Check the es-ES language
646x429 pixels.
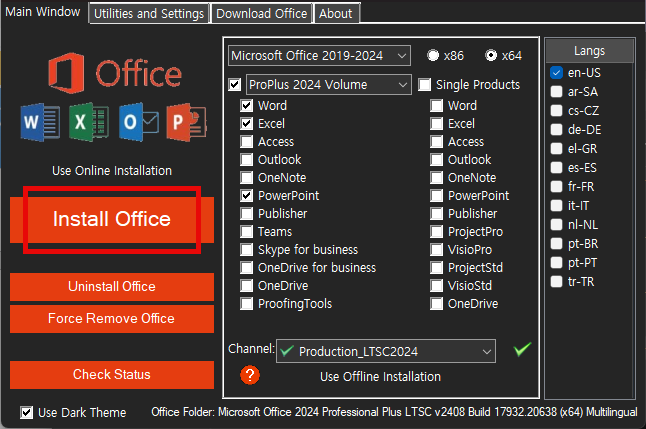pyautogui.click(x=557, y=167)
